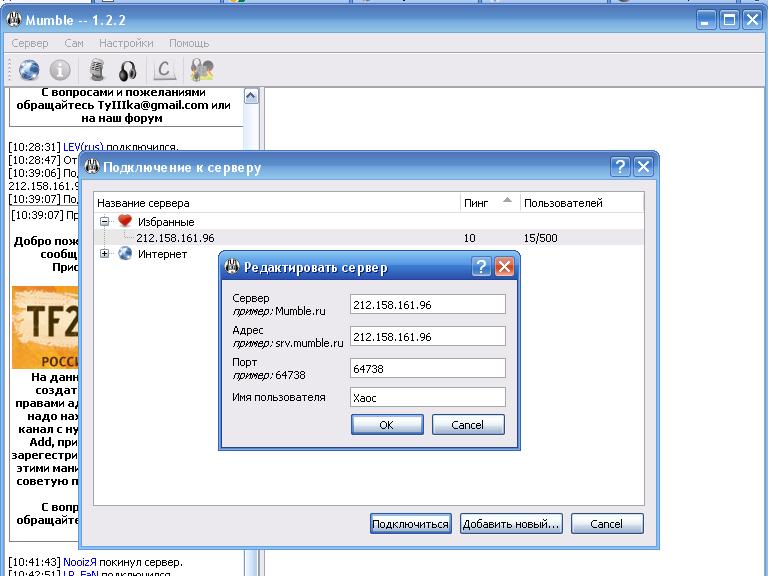Click the 15/500 users value
This screenshot has height=576, width=768.
[x=540, y=238]
